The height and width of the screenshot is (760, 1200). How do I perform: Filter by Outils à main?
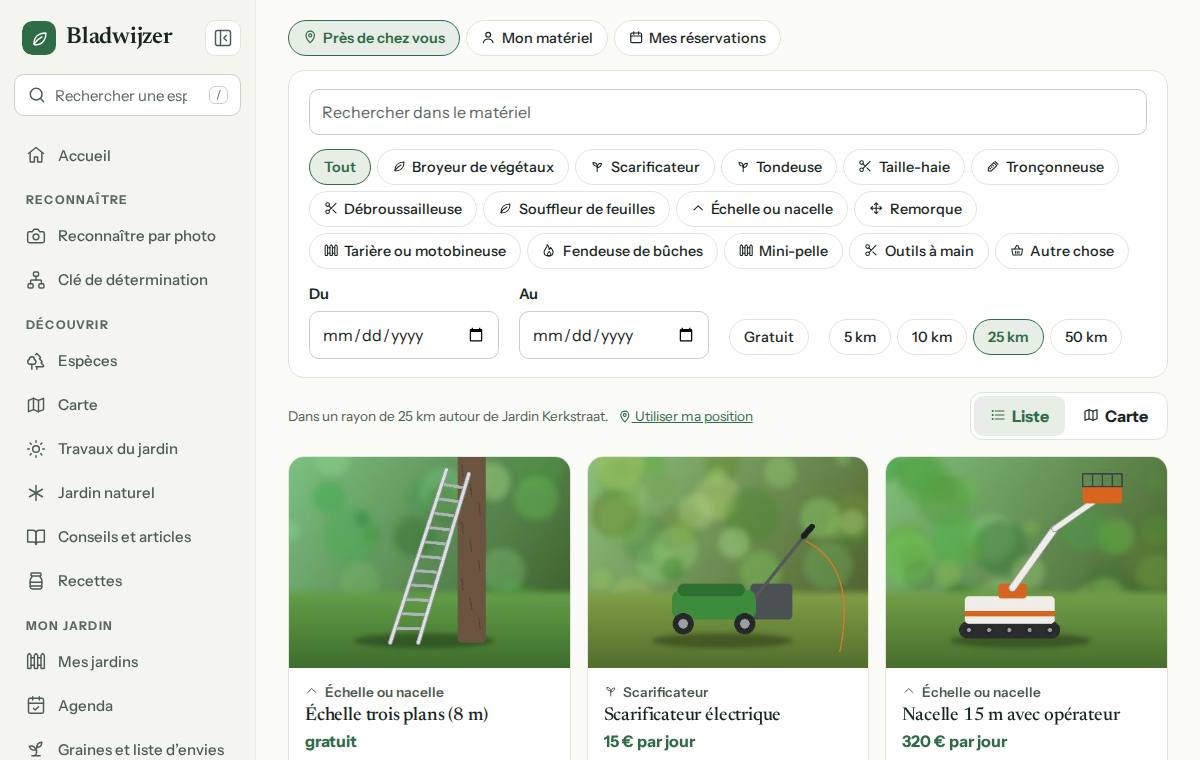tap(919, 251)
